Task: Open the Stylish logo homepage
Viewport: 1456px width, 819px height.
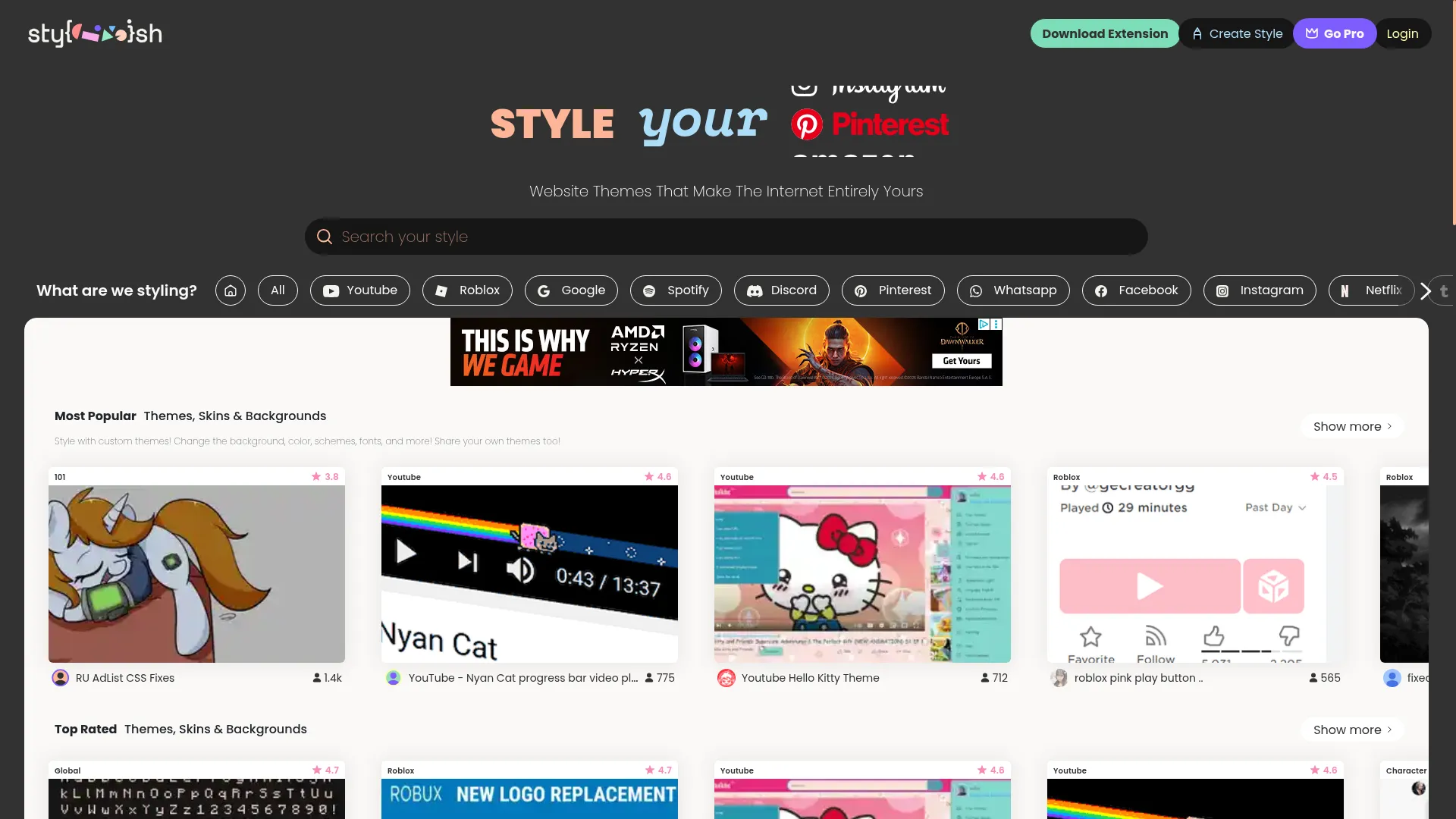Action: pyautogui.click(x=95, y=33)
